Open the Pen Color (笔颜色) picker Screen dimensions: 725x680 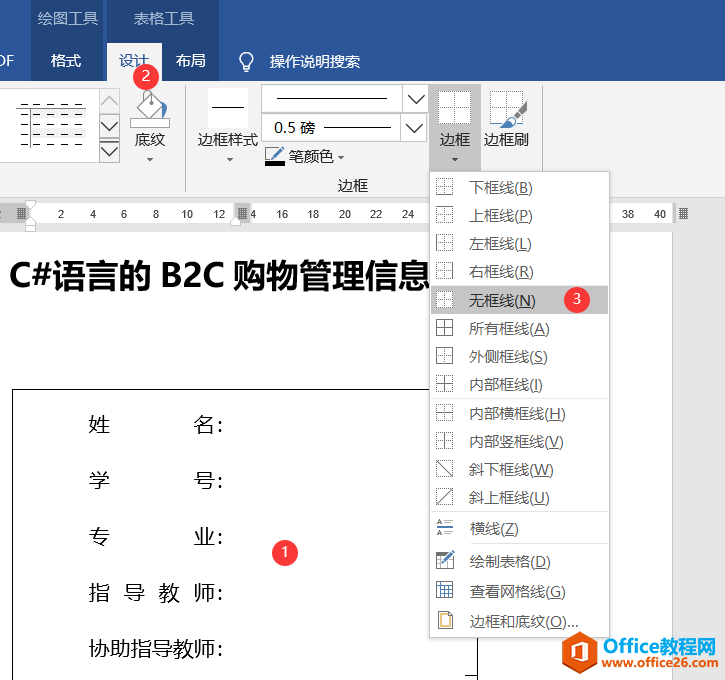pos(305,157)
